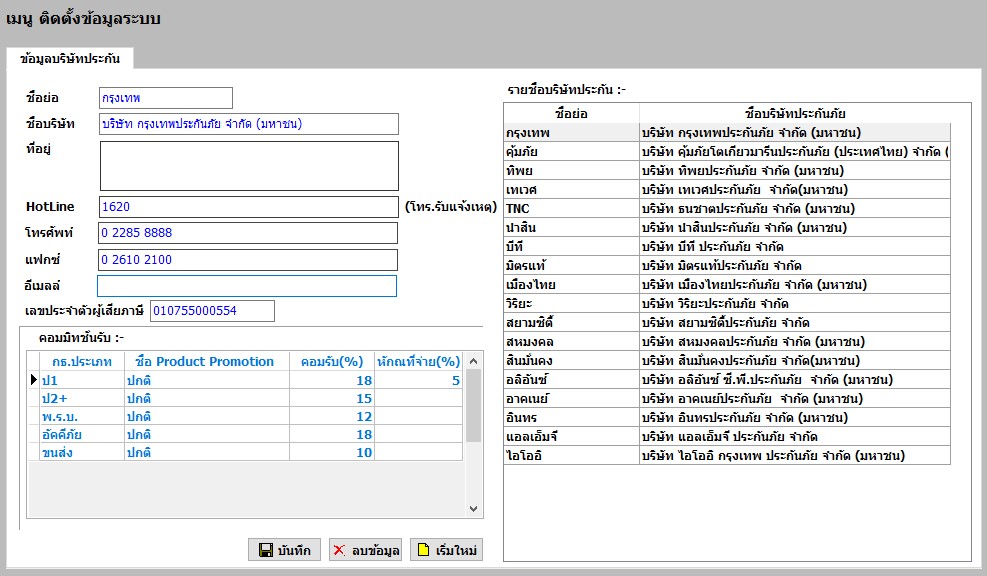Select มิตรแท้ row in insurer list

727,265
